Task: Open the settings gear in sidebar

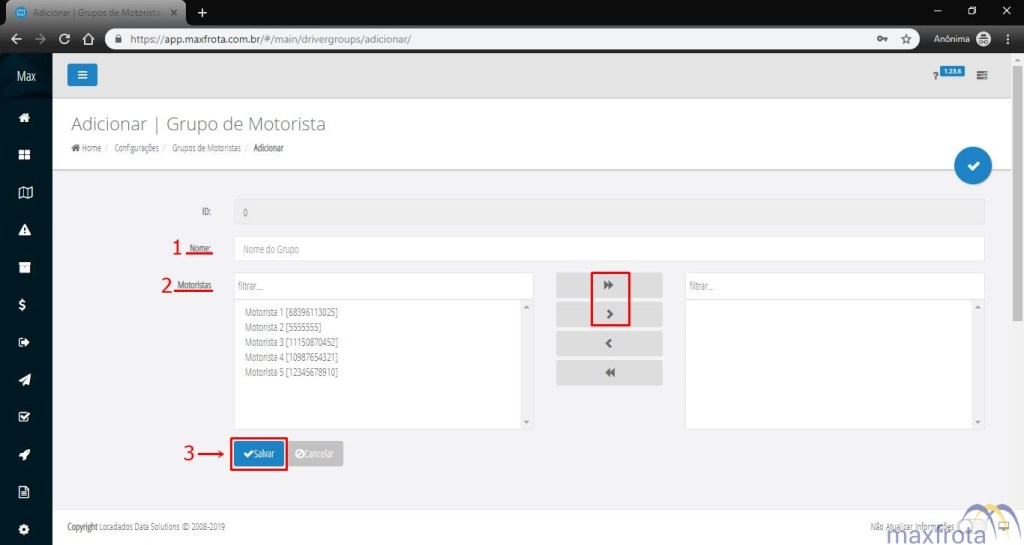Action: pos(25,529)
